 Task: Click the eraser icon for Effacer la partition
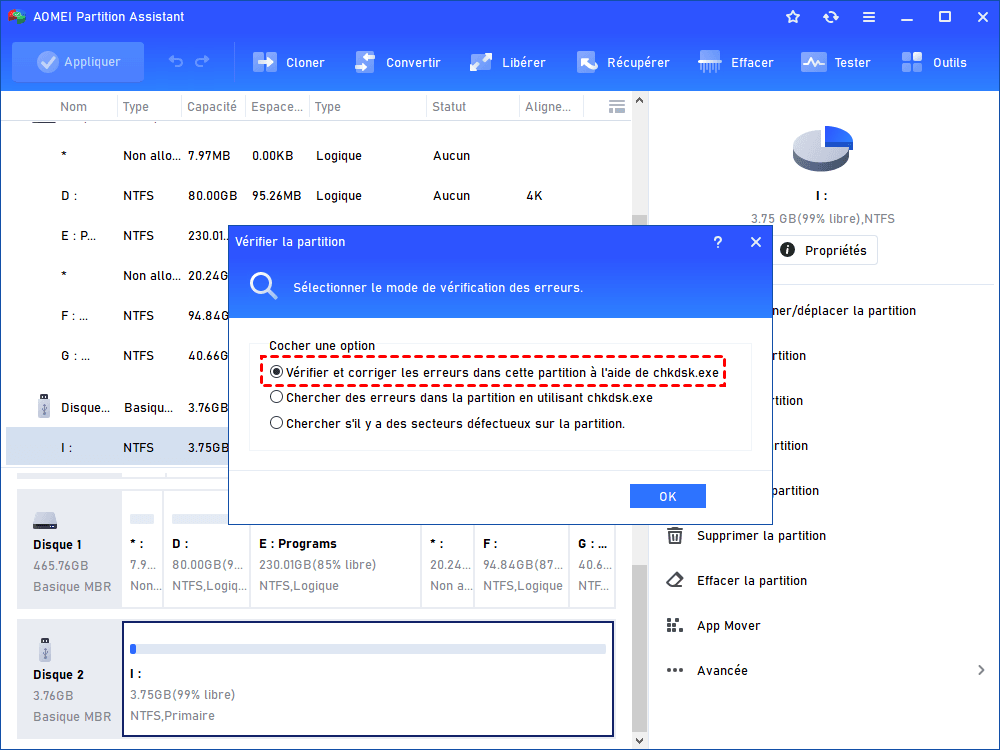[675, 580]
